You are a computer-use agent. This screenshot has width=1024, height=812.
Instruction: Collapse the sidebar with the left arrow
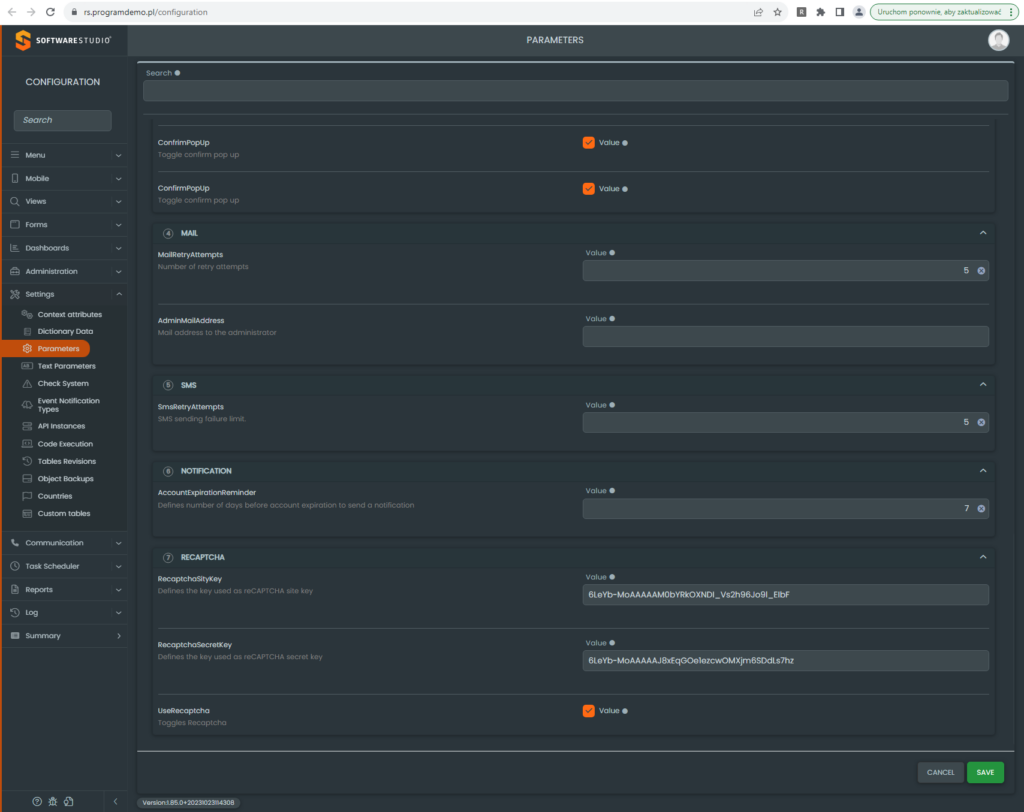click(x=114, y=801)
